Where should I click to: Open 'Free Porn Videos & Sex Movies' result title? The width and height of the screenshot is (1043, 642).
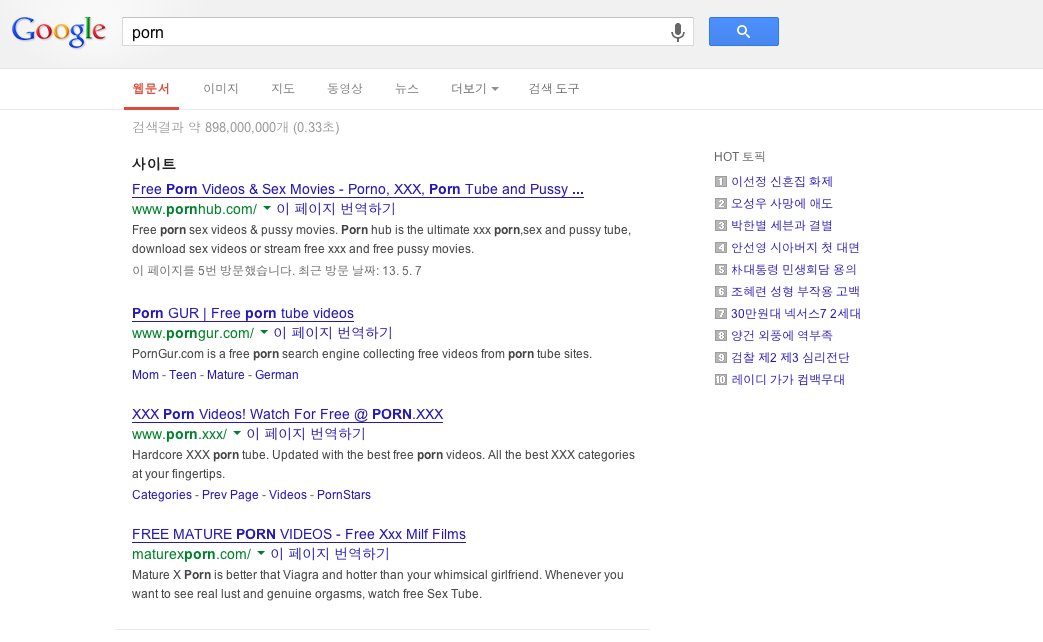click(x=358, y=190)
